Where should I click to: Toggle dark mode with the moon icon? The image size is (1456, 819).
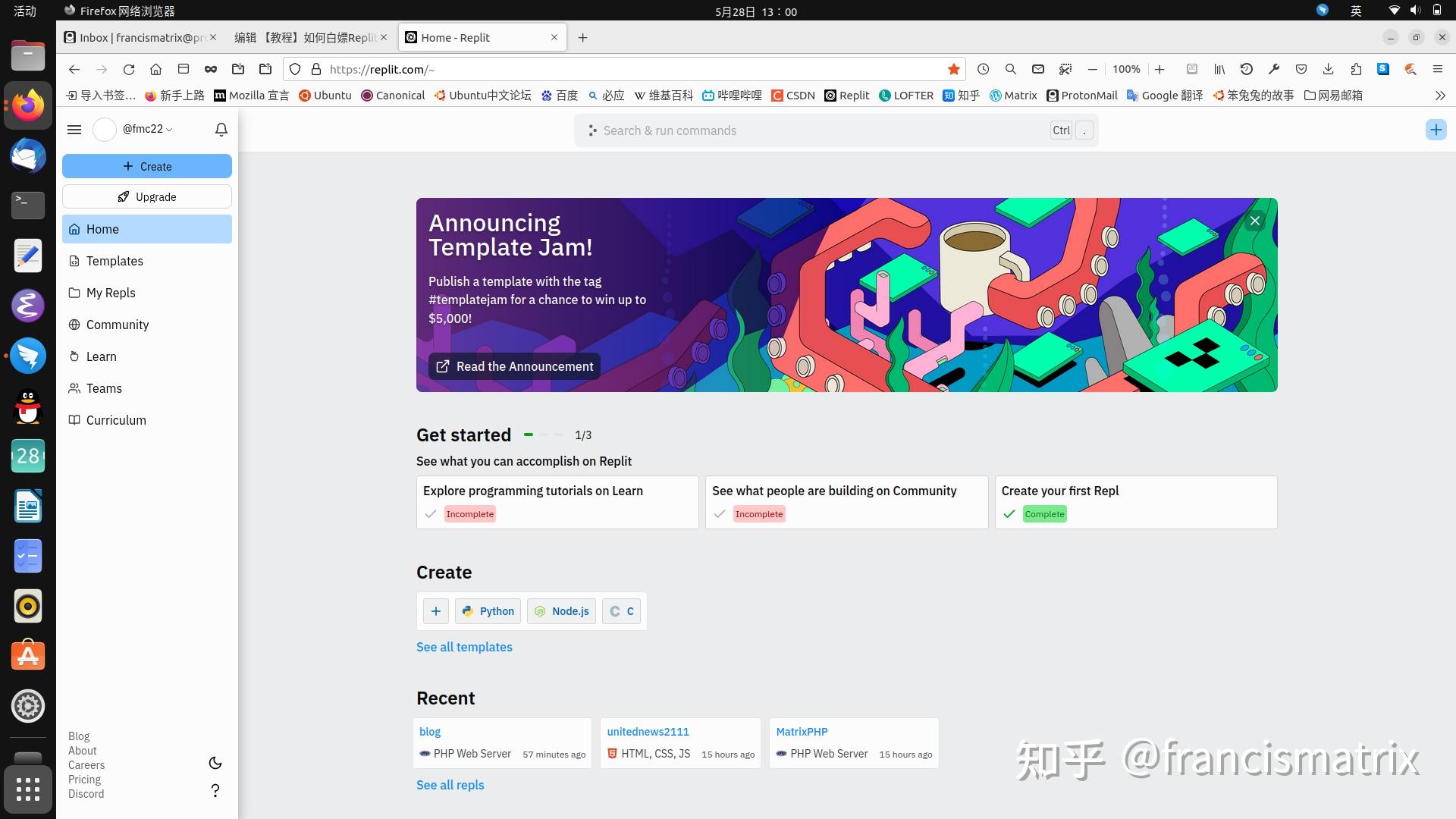click(215, 763)
